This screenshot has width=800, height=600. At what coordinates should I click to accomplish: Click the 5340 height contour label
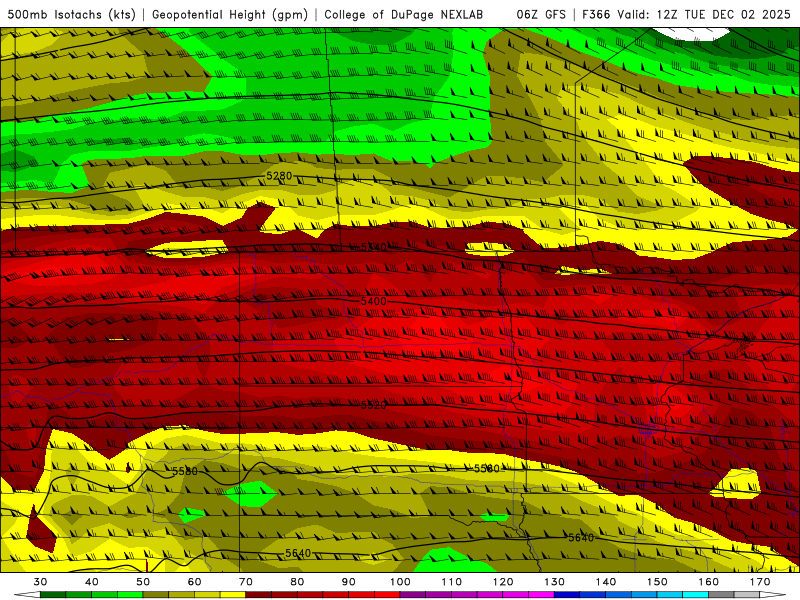point(373,247)
